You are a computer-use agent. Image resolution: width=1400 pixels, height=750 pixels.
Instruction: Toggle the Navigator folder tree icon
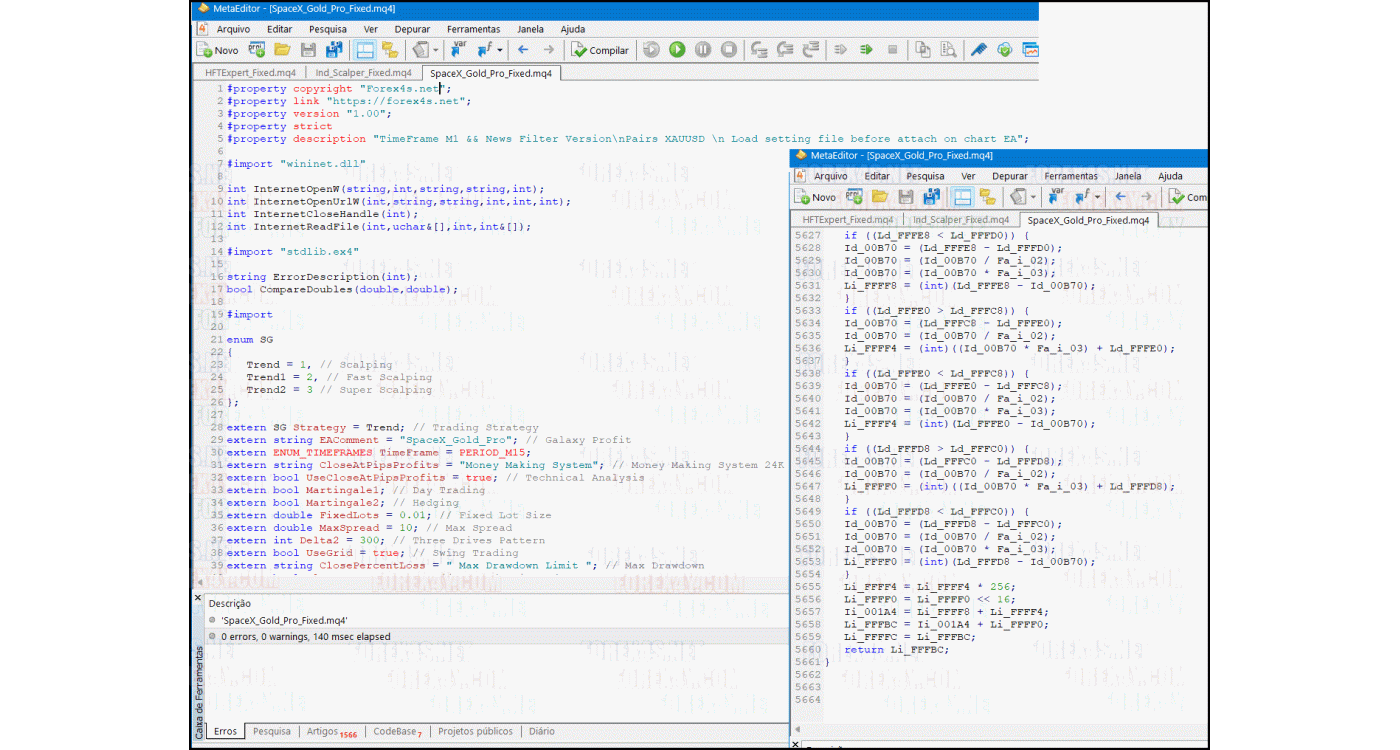pyautogui.click(x=390, y=50)
